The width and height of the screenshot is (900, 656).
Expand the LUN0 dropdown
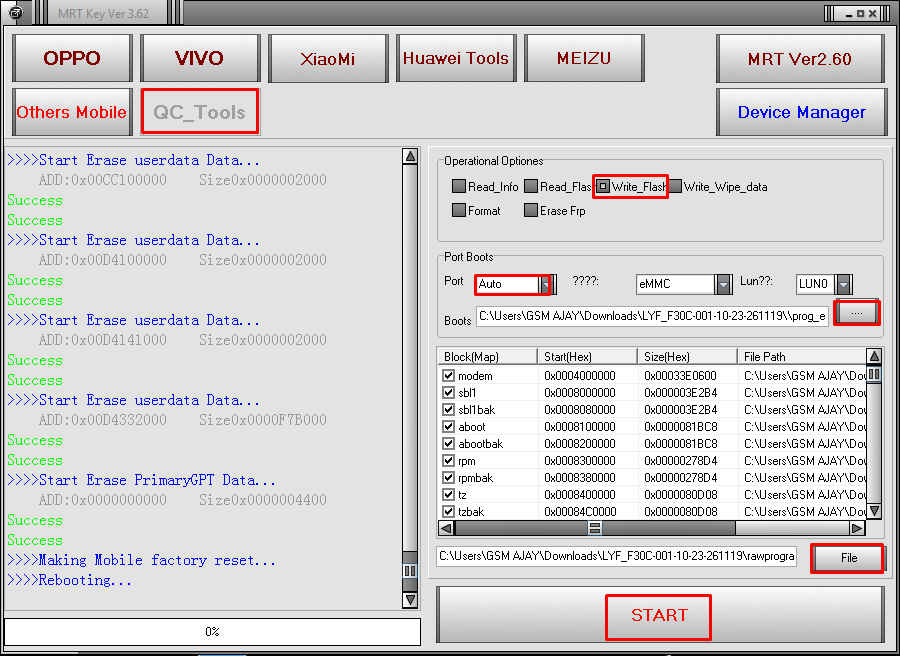click(x=843, y=284)
